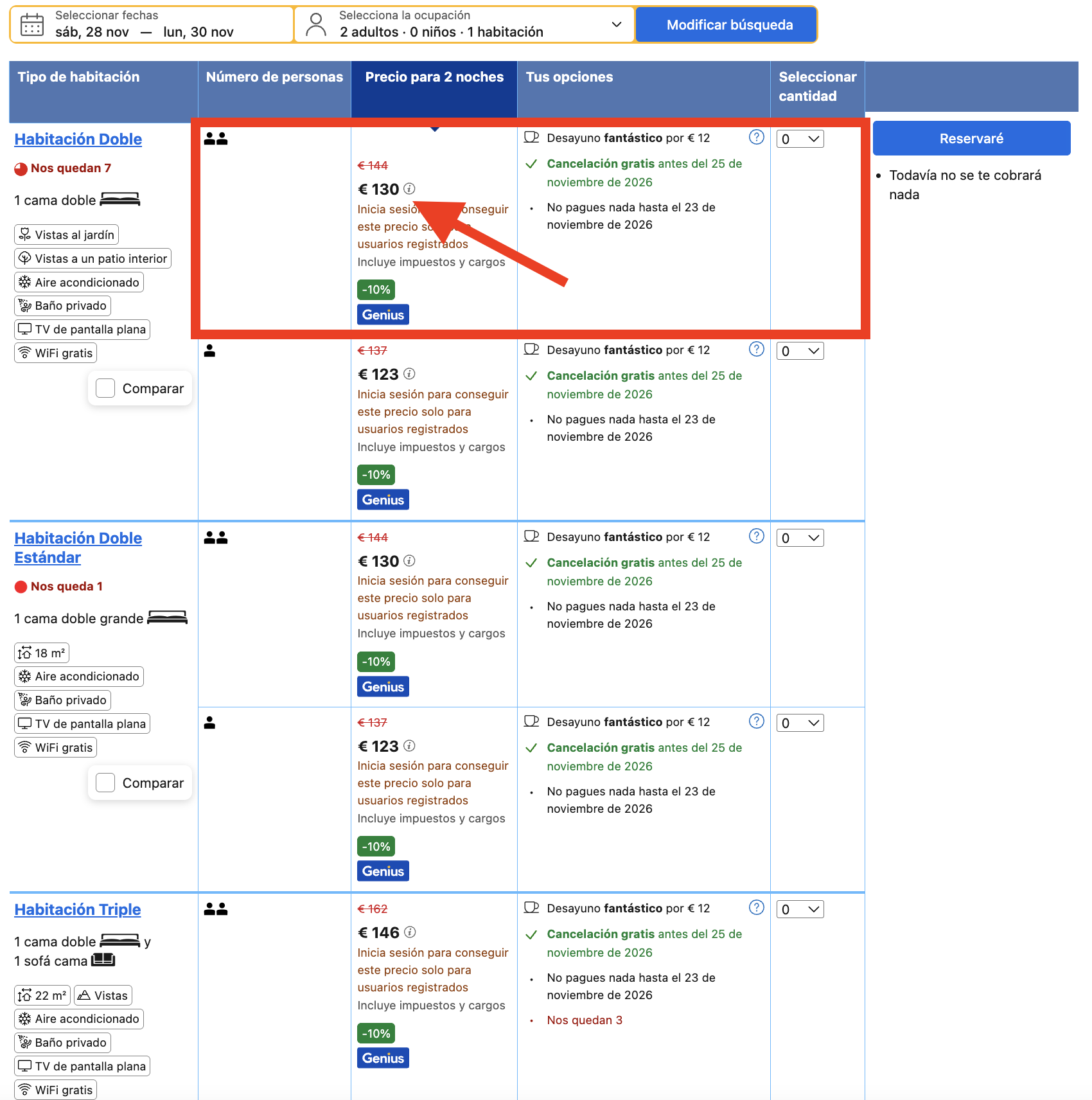This screenshot has width=1092, height=1100.
Task: Open quantity dropdown for Habitación Doble € 123
Action: coord(800,351)
